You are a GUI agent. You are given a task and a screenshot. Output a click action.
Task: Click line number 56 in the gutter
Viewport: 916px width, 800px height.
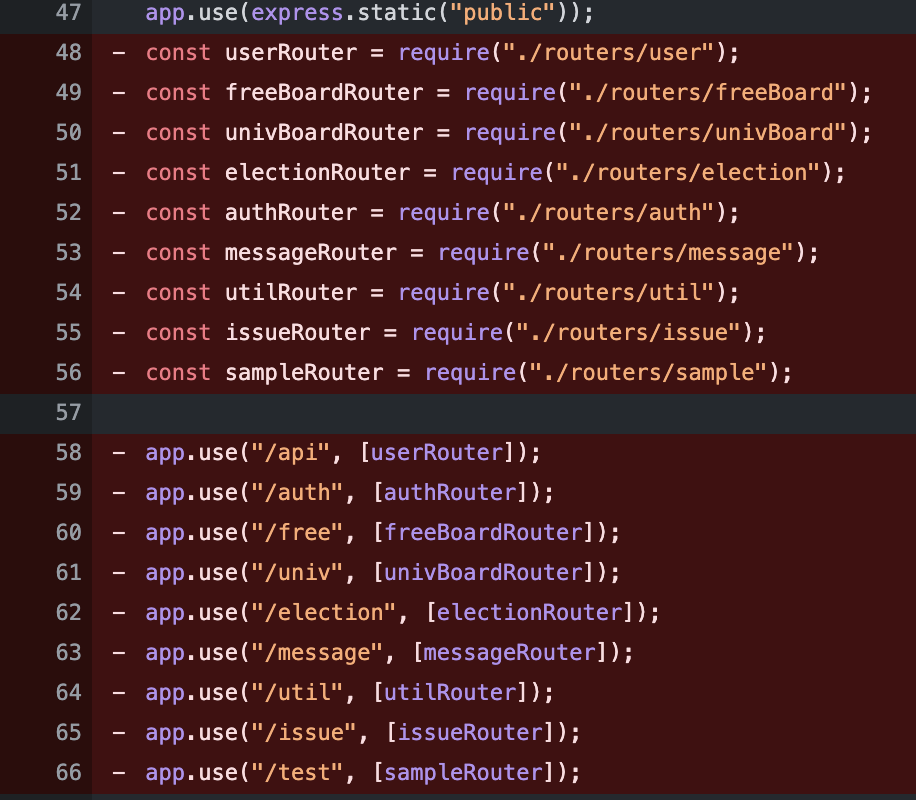66,372
